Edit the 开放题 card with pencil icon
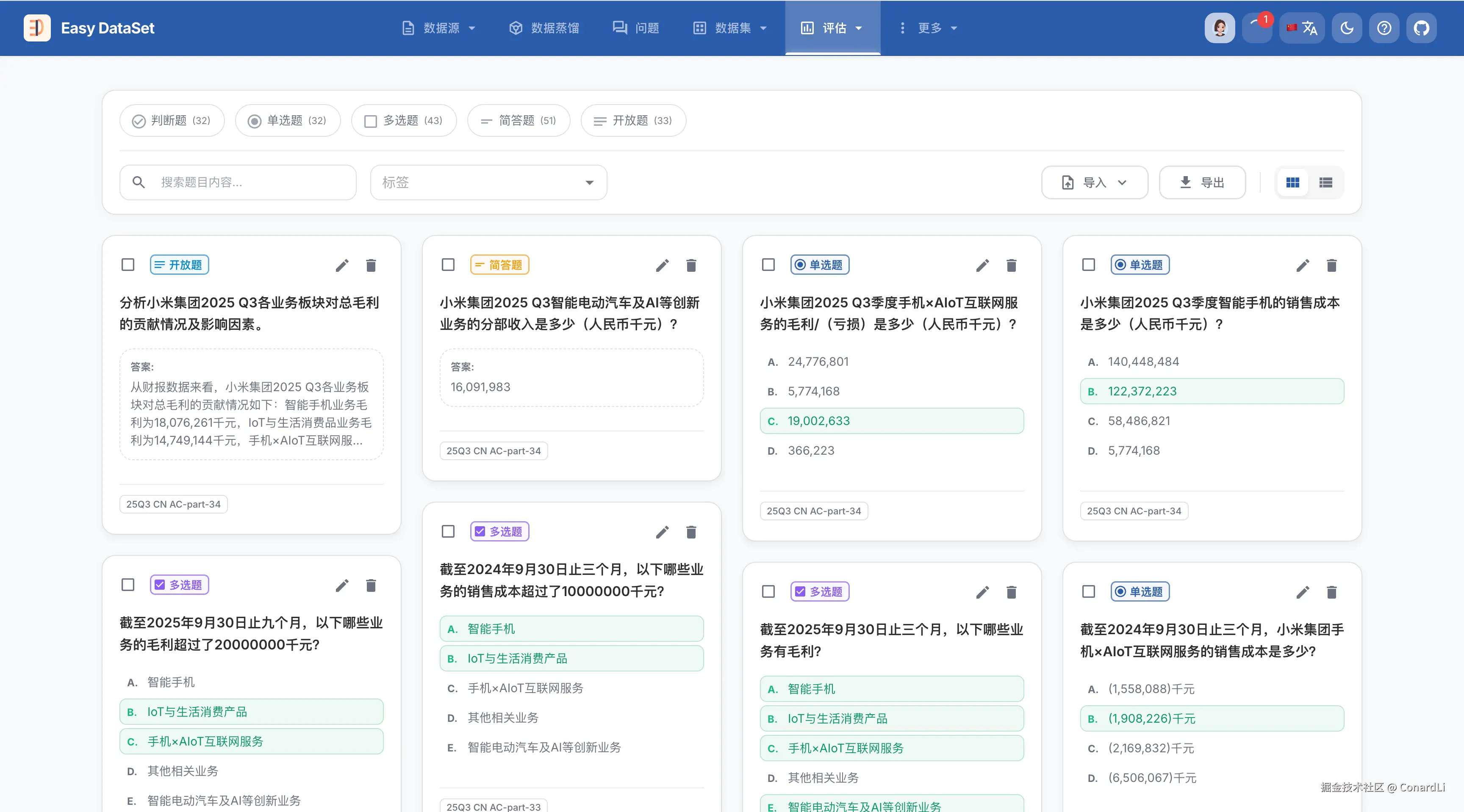The width and height of the screenshot is (1464, 812). (x=341, y=265)
